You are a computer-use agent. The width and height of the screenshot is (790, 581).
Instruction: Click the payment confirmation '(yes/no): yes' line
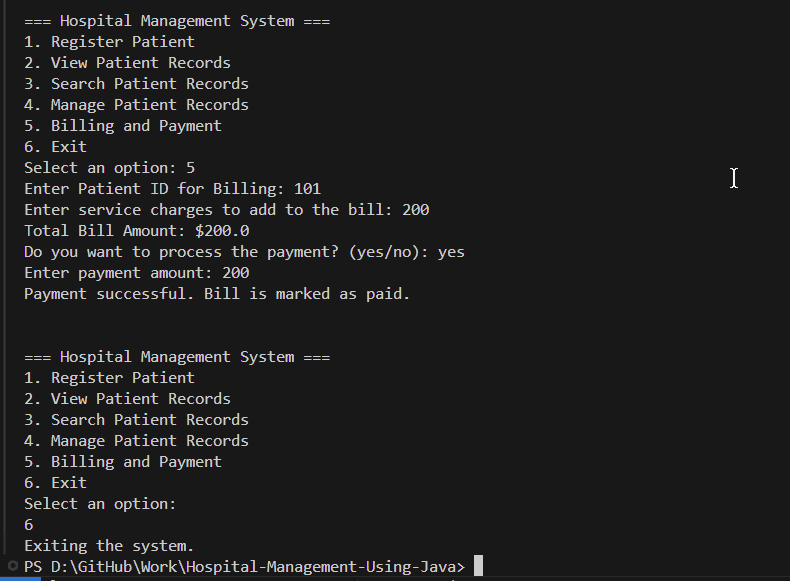coord(244,252)
